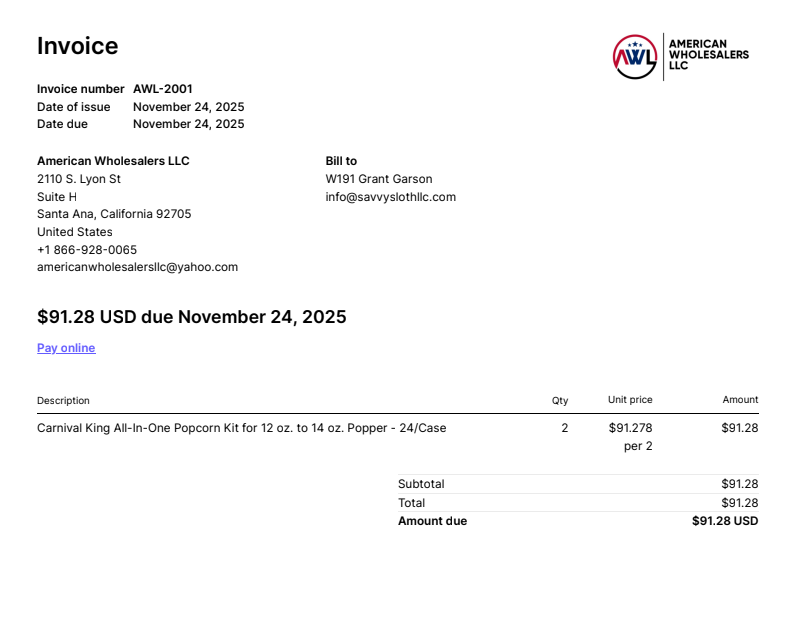Open the Pay online link
This screenshot has height=643, width=795.
(66, 348)
